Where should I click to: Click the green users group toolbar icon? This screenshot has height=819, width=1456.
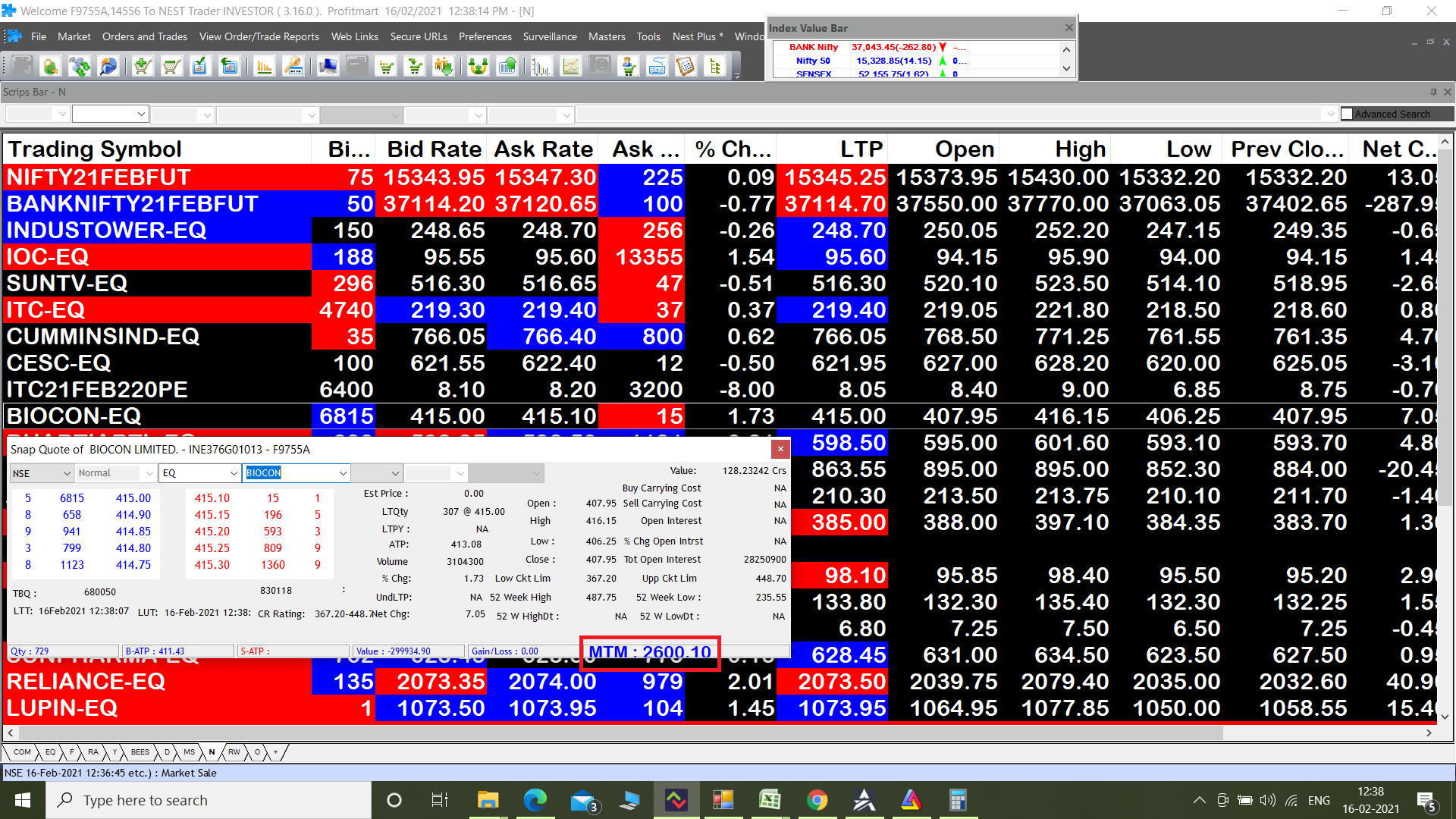[478, 67]
